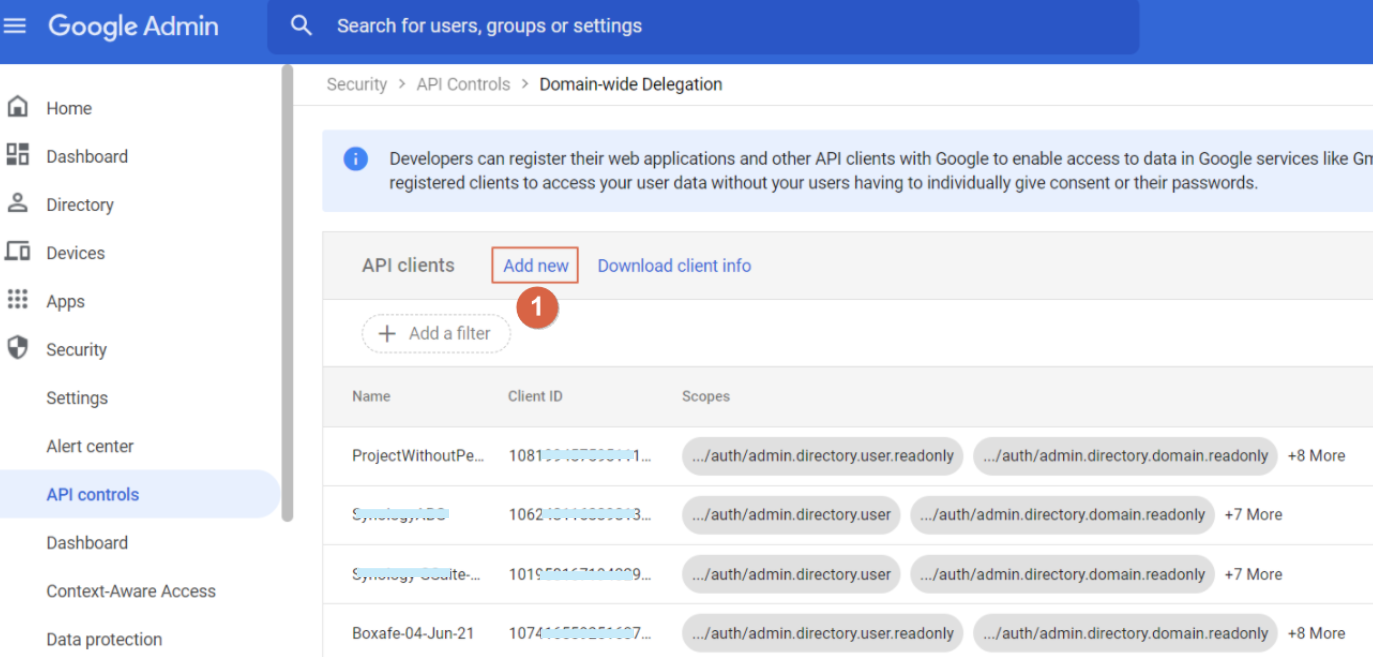Expand +8 More scopes for ProjectWithoutPe
Viewport: 1373px width, 657px height.
click(1316, 456)
